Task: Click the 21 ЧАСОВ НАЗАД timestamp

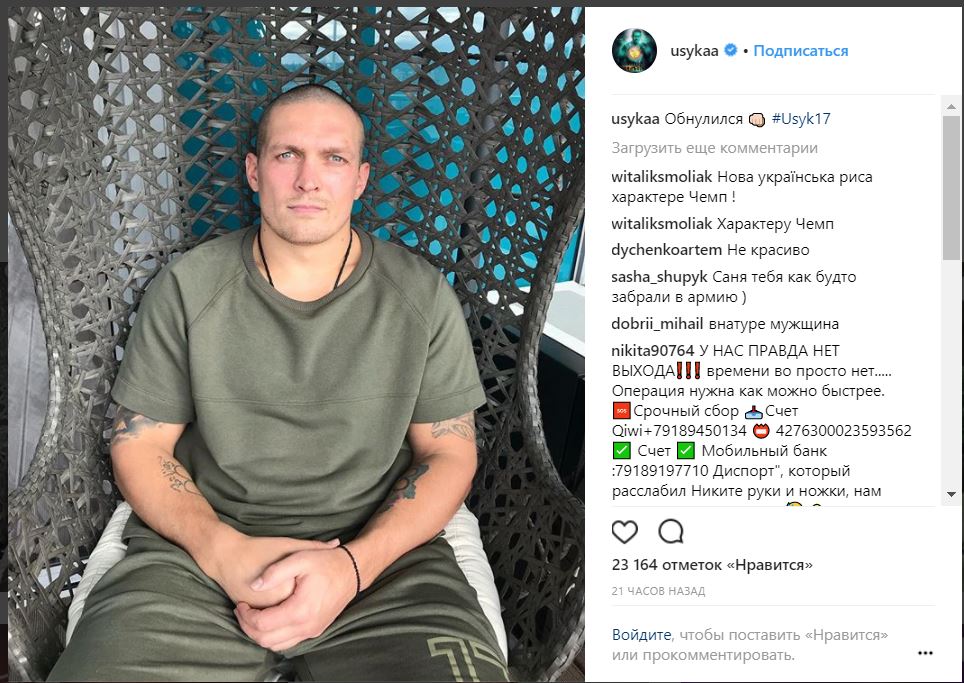Action: tap(658, 591)
